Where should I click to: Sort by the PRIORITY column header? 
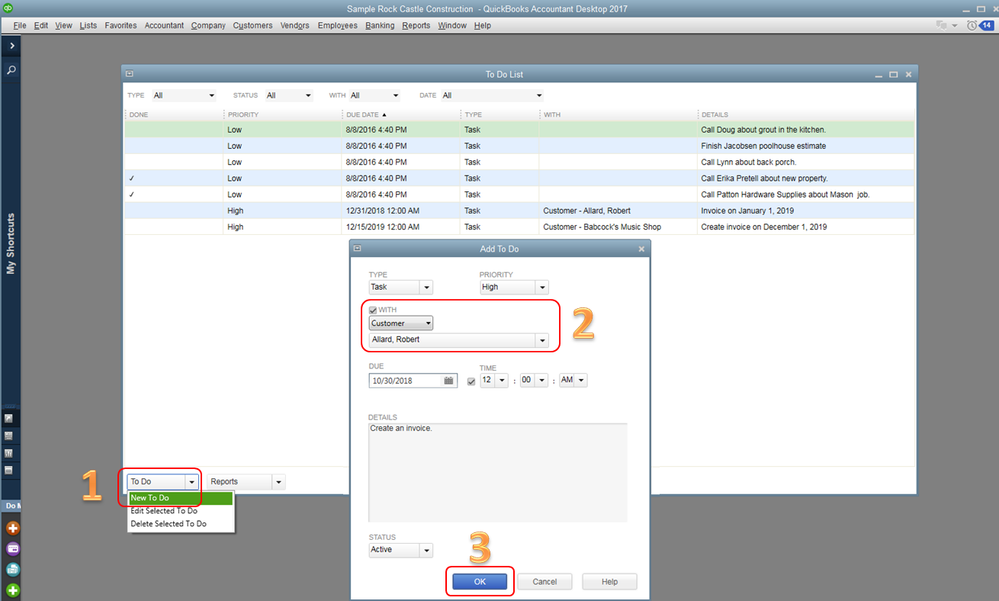tap(243, 115)
